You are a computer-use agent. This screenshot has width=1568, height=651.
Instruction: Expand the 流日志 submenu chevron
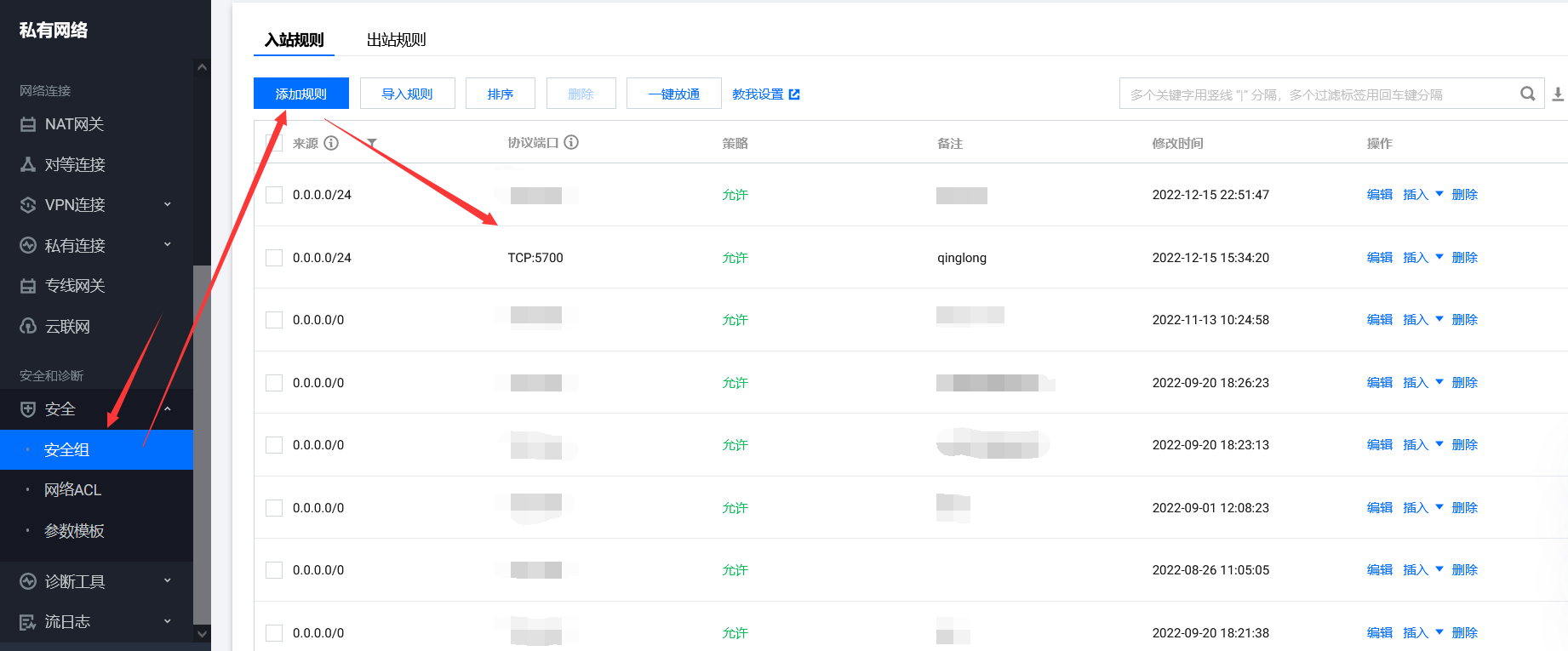tap(168, 621)
